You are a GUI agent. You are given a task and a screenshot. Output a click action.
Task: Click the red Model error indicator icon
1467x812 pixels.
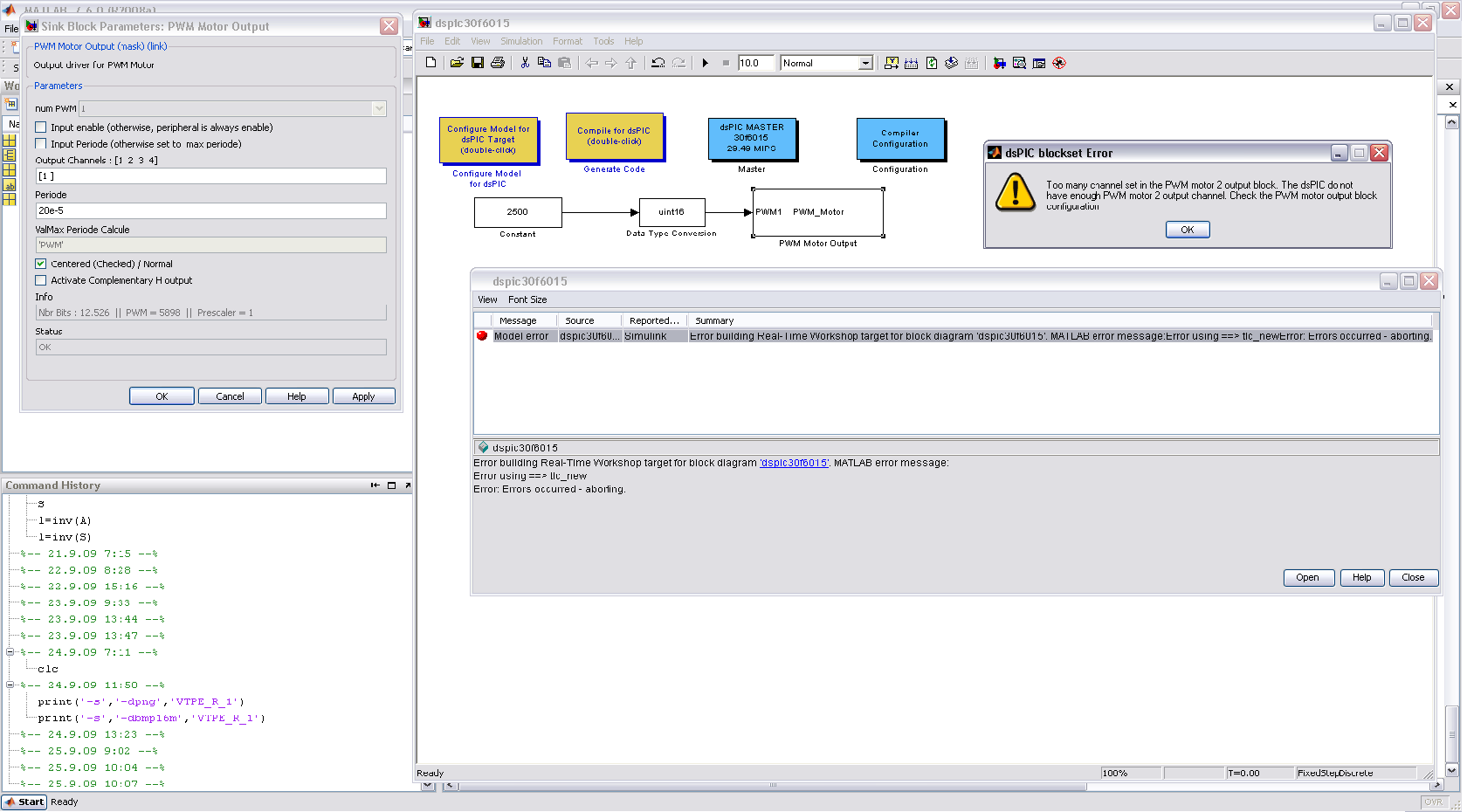(x=482, y=336)
